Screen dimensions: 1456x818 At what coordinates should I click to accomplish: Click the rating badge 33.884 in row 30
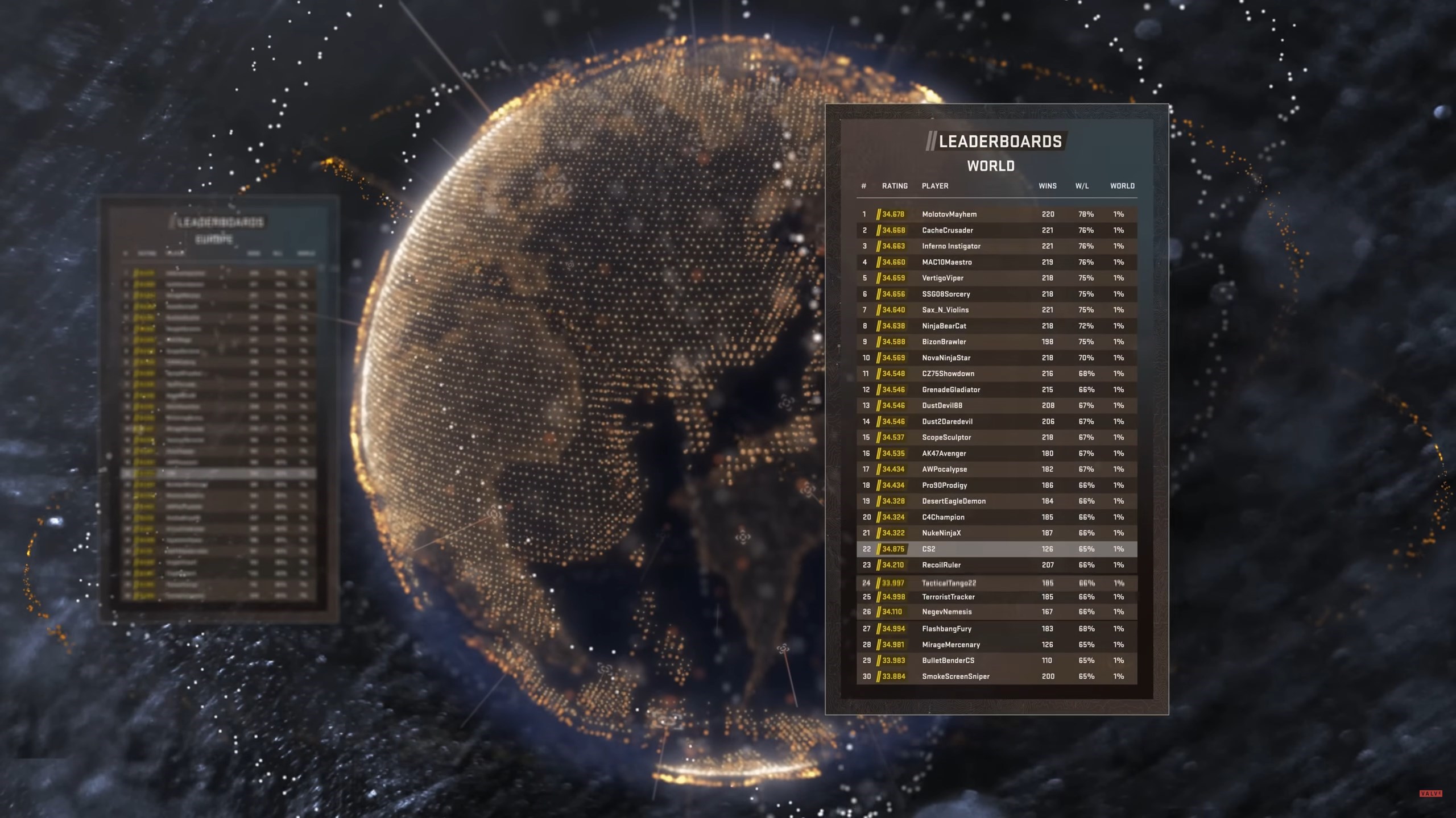click(893, 676)
